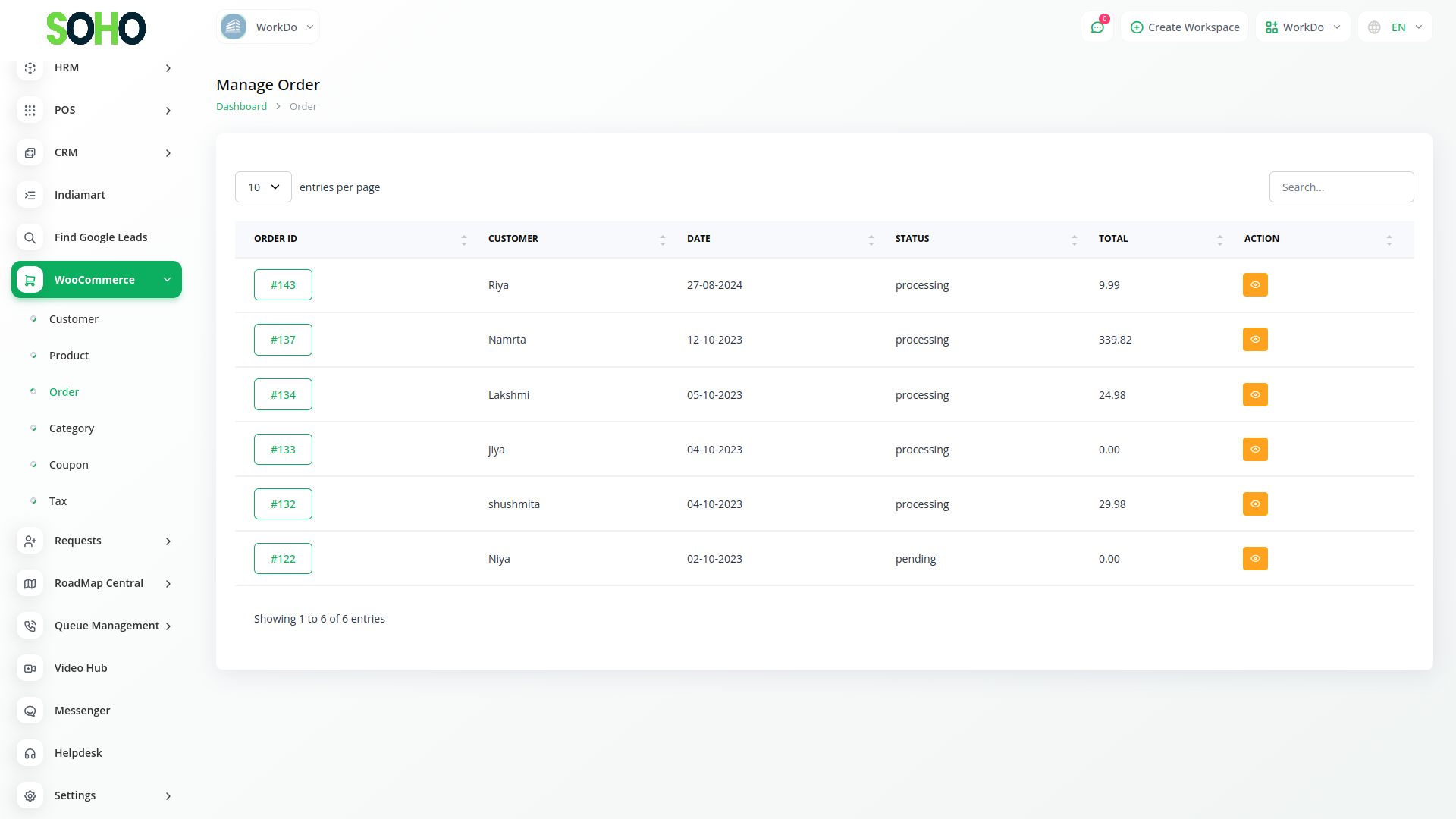The width and height of the screenshot is (1456, 819).
Task: View order #143 using the eye button
Action: [1255, 285]
